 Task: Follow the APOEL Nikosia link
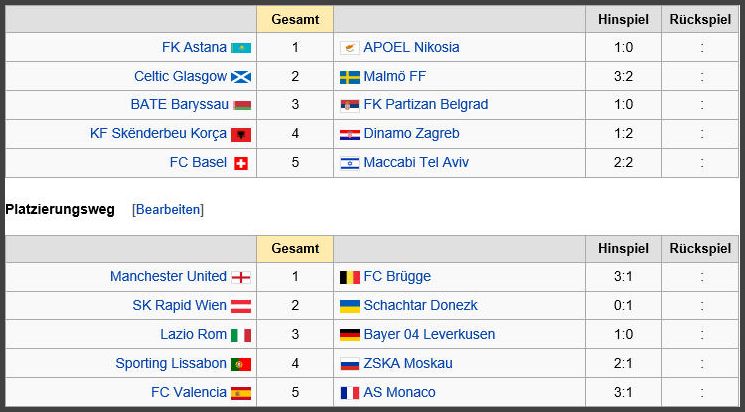click(x=411, y=47)
